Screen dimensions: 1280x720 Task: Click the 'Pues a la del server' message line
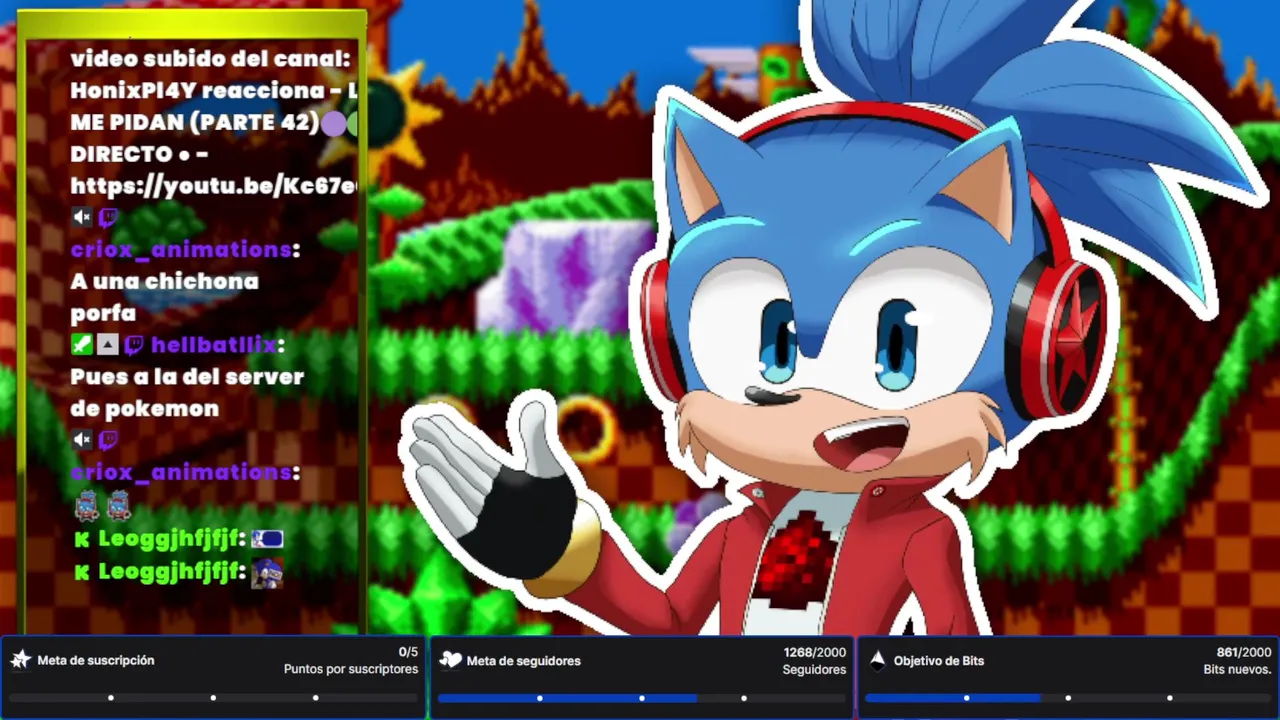click(187, 377)
